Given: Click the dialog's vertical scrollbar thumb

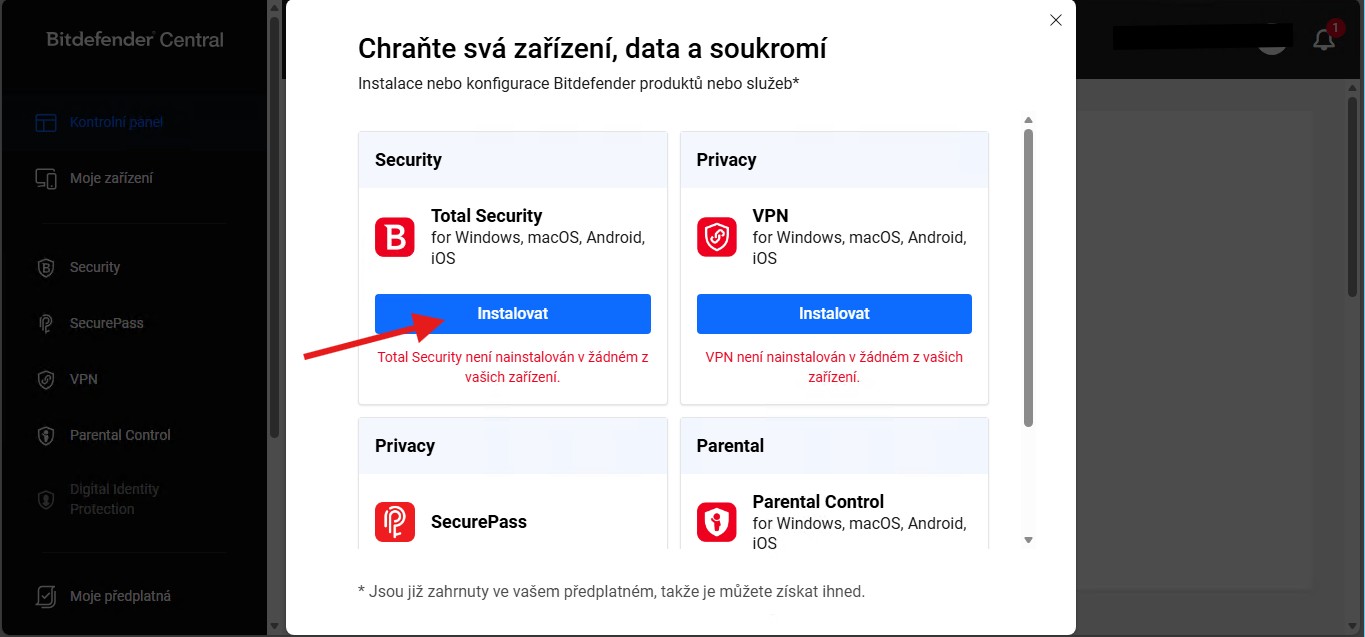Looking at the screenshot, I should tap(1028, 275).
